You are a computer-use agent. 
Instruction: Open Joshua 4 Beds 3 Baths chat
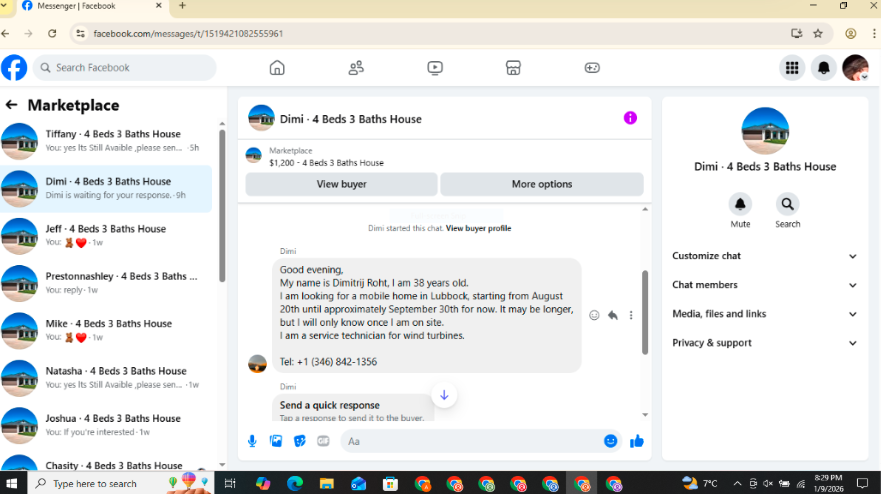(x=106, y=425)
